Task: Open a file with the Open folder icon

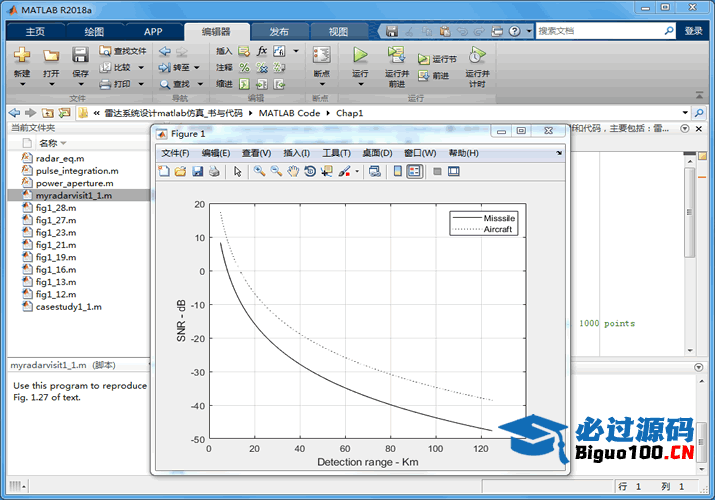Action: 51,56
